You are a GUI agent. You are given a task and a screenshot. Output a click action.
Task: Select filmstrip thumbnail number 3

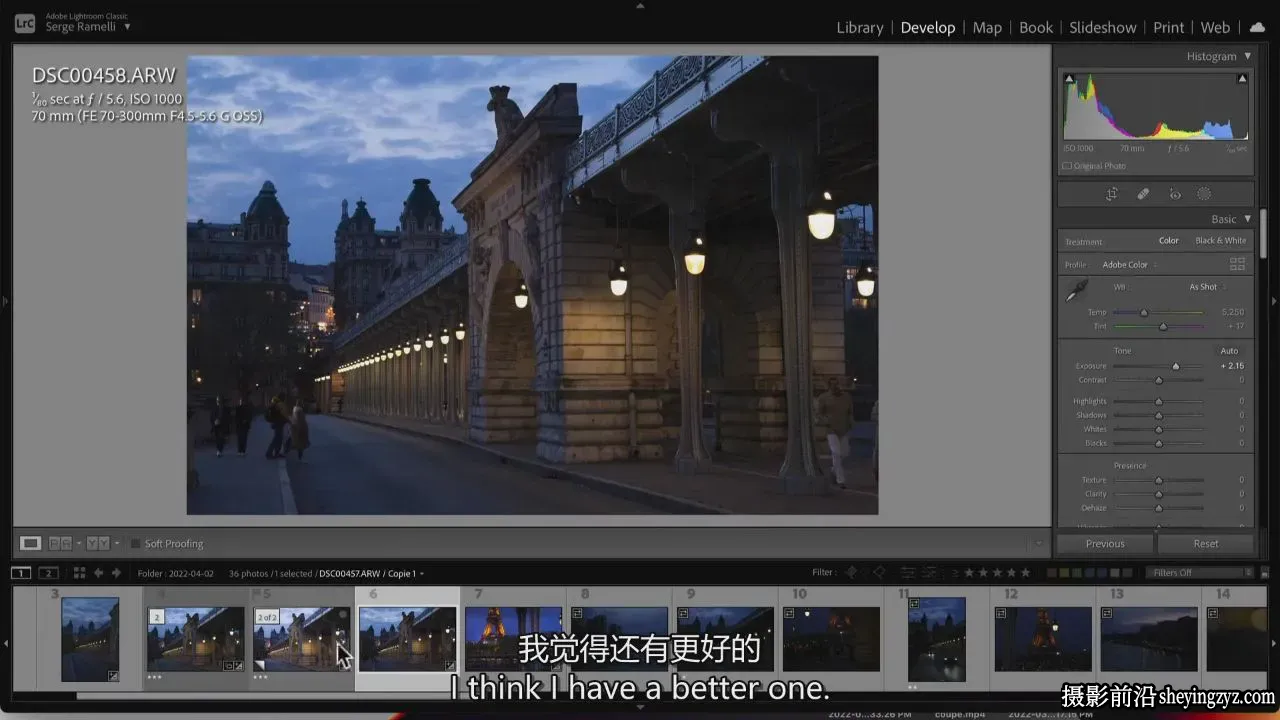coord(90,639)
